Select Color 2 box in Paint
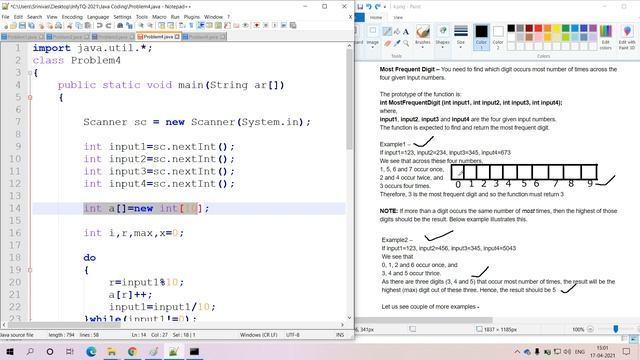This screenshot has height=360, width=640. [x=498, y=37]
